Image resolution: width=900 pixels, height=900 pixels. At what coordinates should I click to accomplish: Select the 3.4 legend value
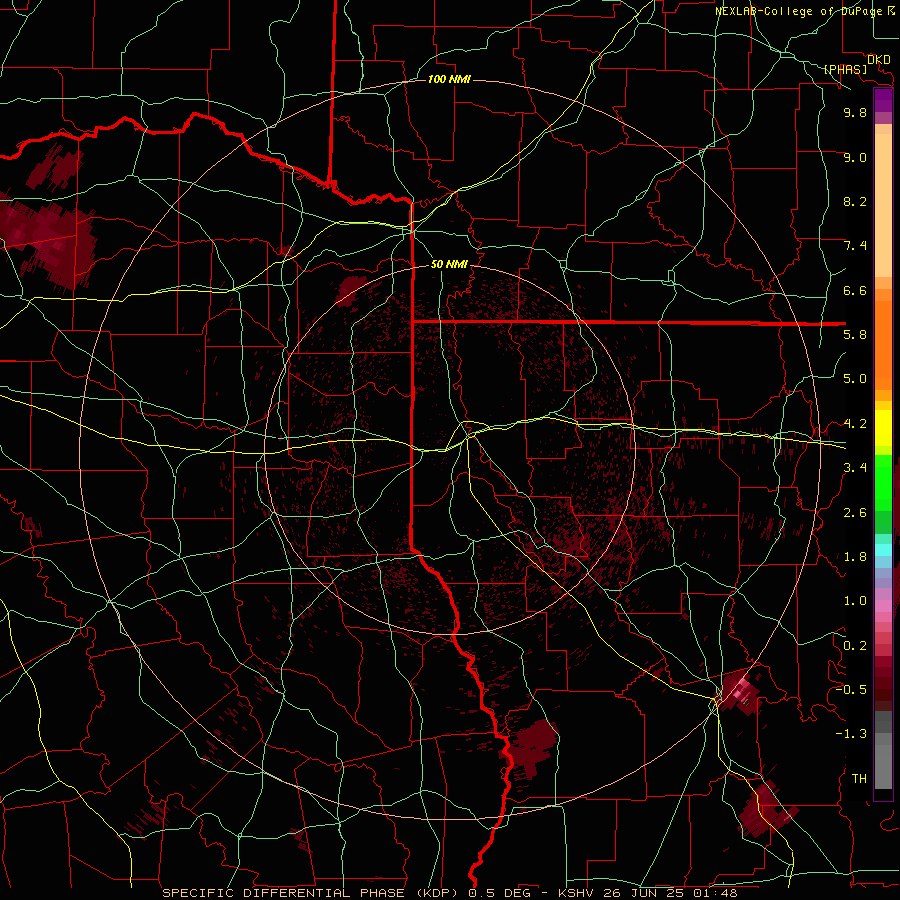[855, 468]
